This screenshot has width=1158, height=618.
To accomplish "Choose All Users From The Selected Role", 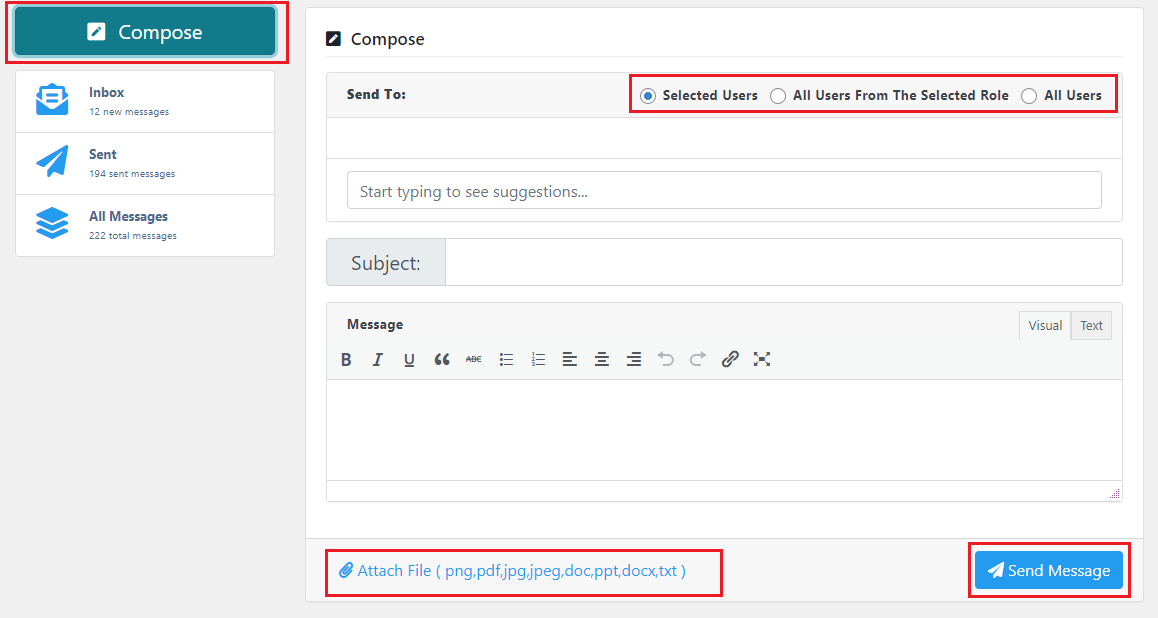I will [x=778, y=95].
